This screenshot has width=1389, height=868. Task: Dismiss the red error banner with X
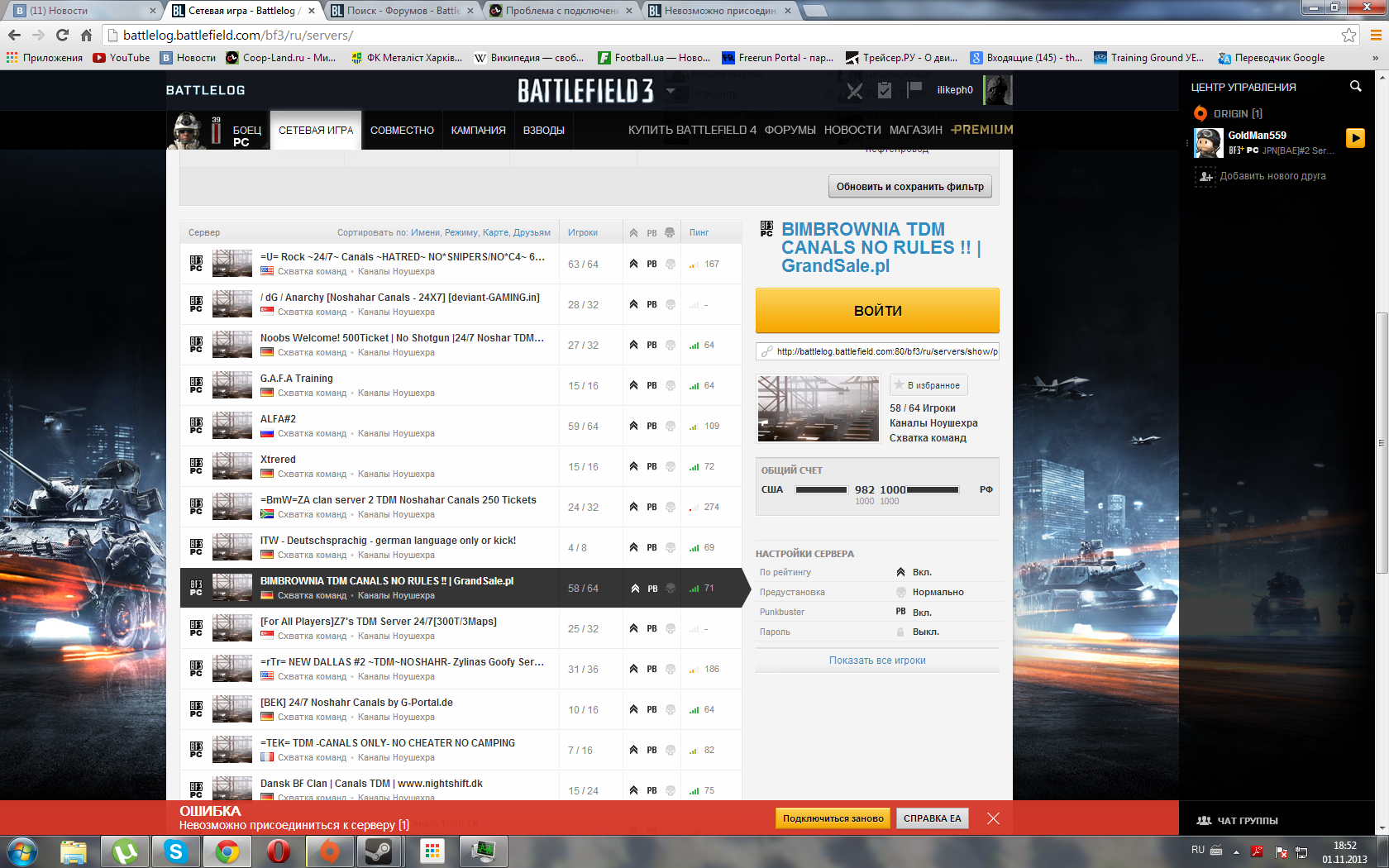pyautogui.click(x=993, y=818)
